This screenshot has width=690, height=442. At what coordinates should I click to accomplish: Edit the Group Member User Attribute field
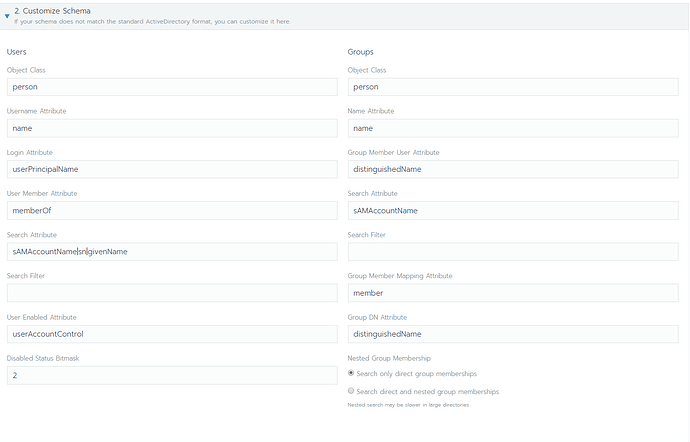tap(513, 169)
